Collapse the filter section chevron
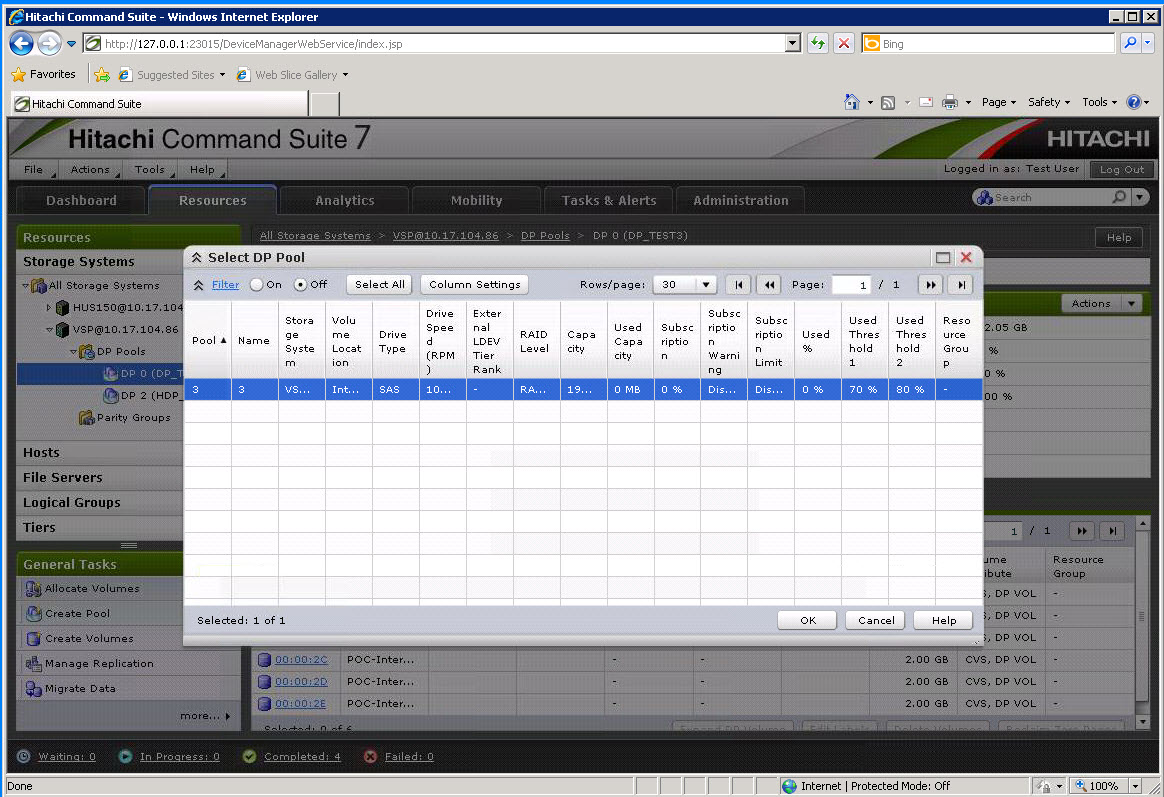Image resolution: width=1164 pixels, height=797 pixels. click(198, 285)
